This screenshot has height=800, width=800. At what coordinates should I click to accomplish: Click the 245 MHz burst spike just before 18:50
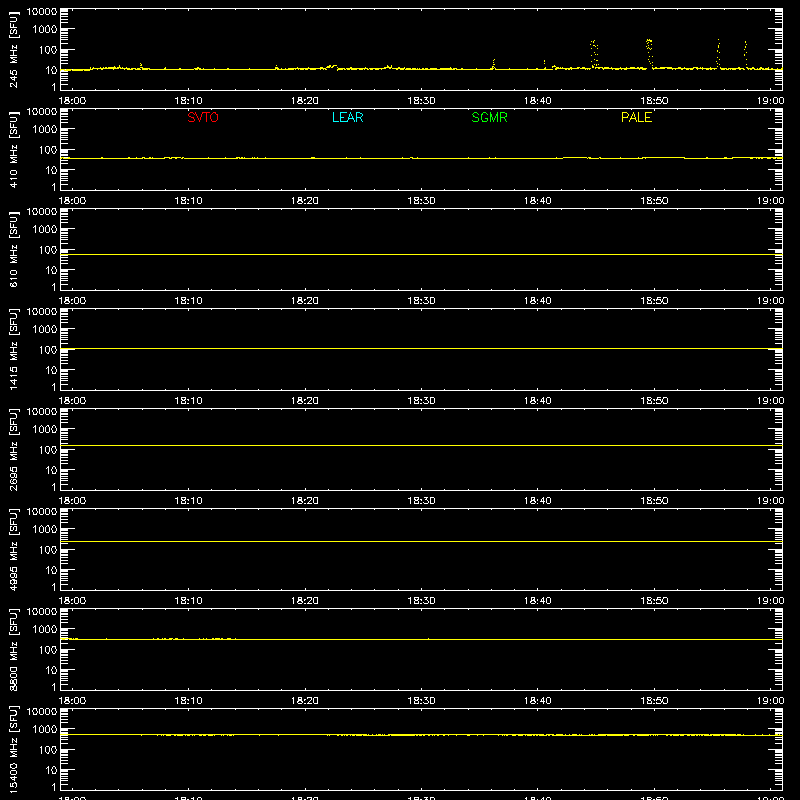click(x=649, y=53)
